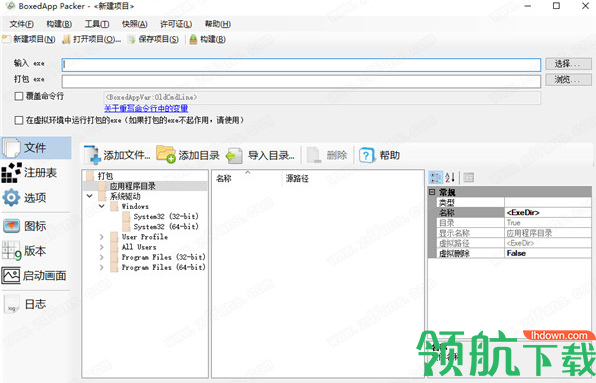The image size is (596, 383).
Task: Click the 添加目录 folder icon
Action: (166, 154)
